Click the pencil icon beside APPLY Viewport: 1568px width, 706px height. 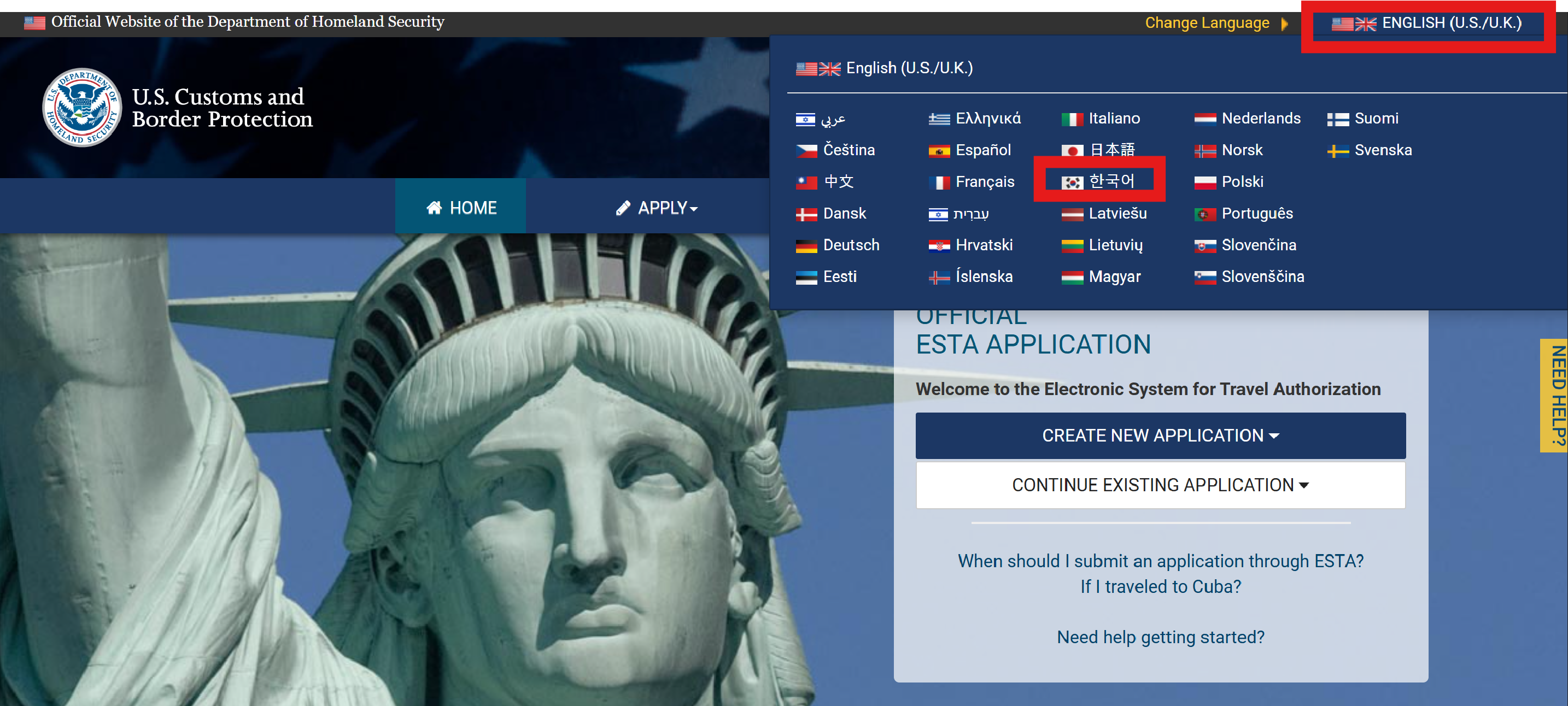(623, 208)
